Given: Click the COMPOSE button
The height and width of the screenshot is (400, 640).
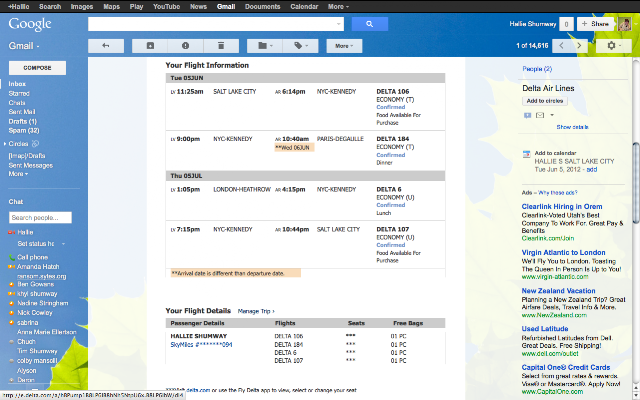Looking at the screenshot, I should [37, 68].
